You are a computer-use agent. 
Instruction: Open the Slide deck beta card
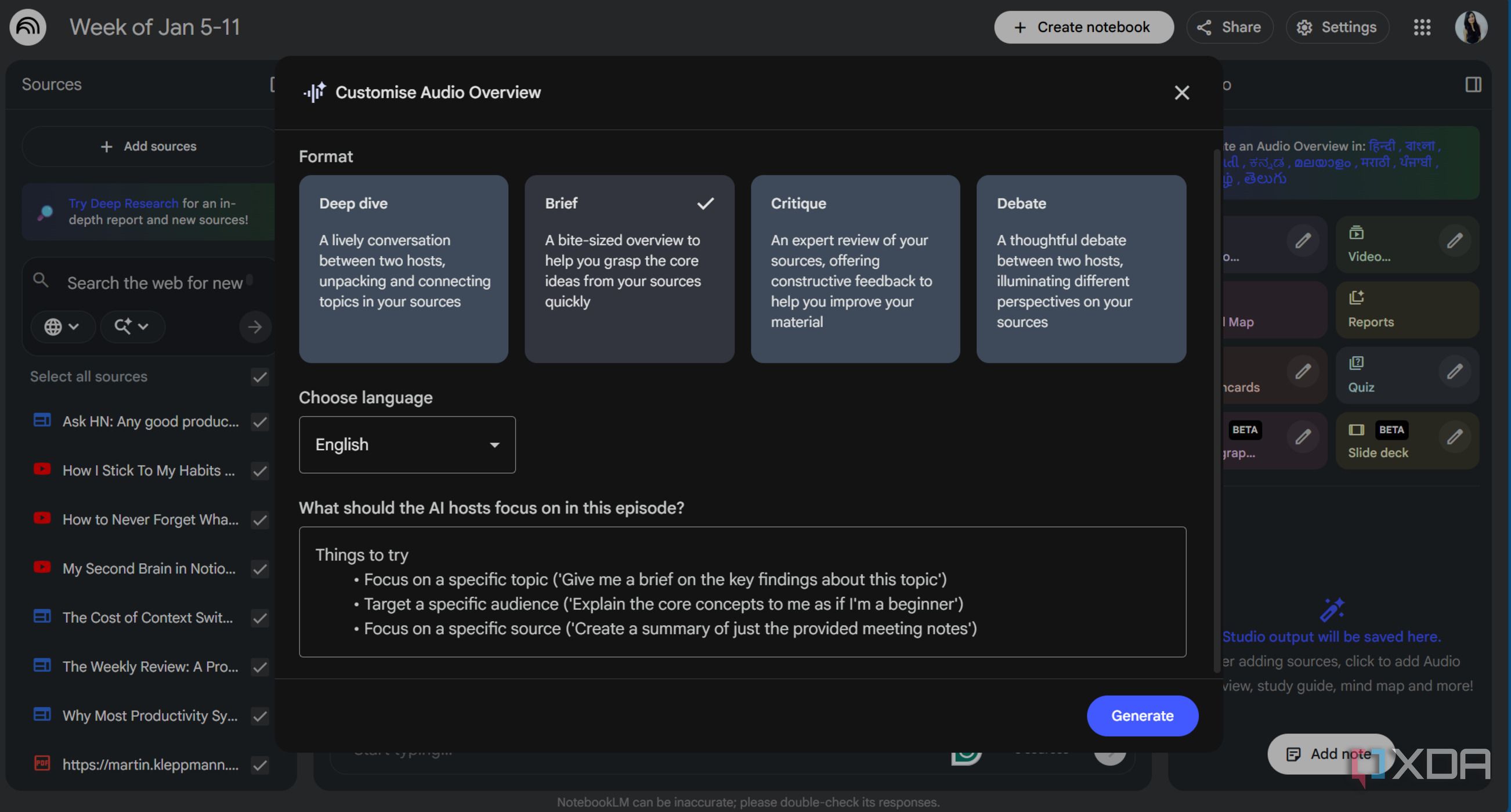[x=1407, y=441]
